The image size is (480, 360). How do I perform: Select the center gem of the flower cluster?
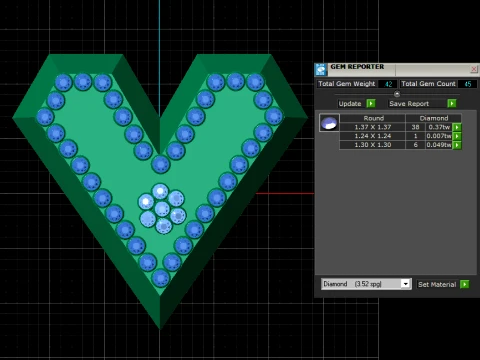tap(162, 209)
